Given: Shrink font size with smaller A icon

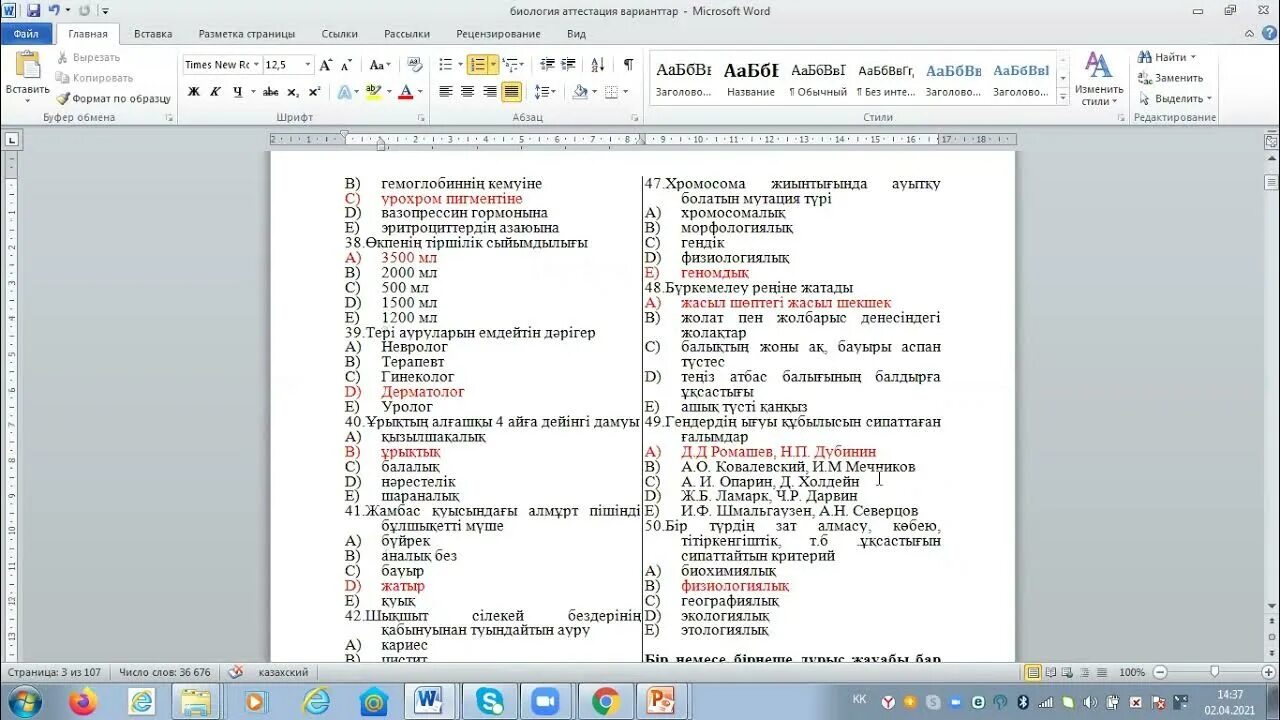Looking at the screenshot, I should (346, 65).
